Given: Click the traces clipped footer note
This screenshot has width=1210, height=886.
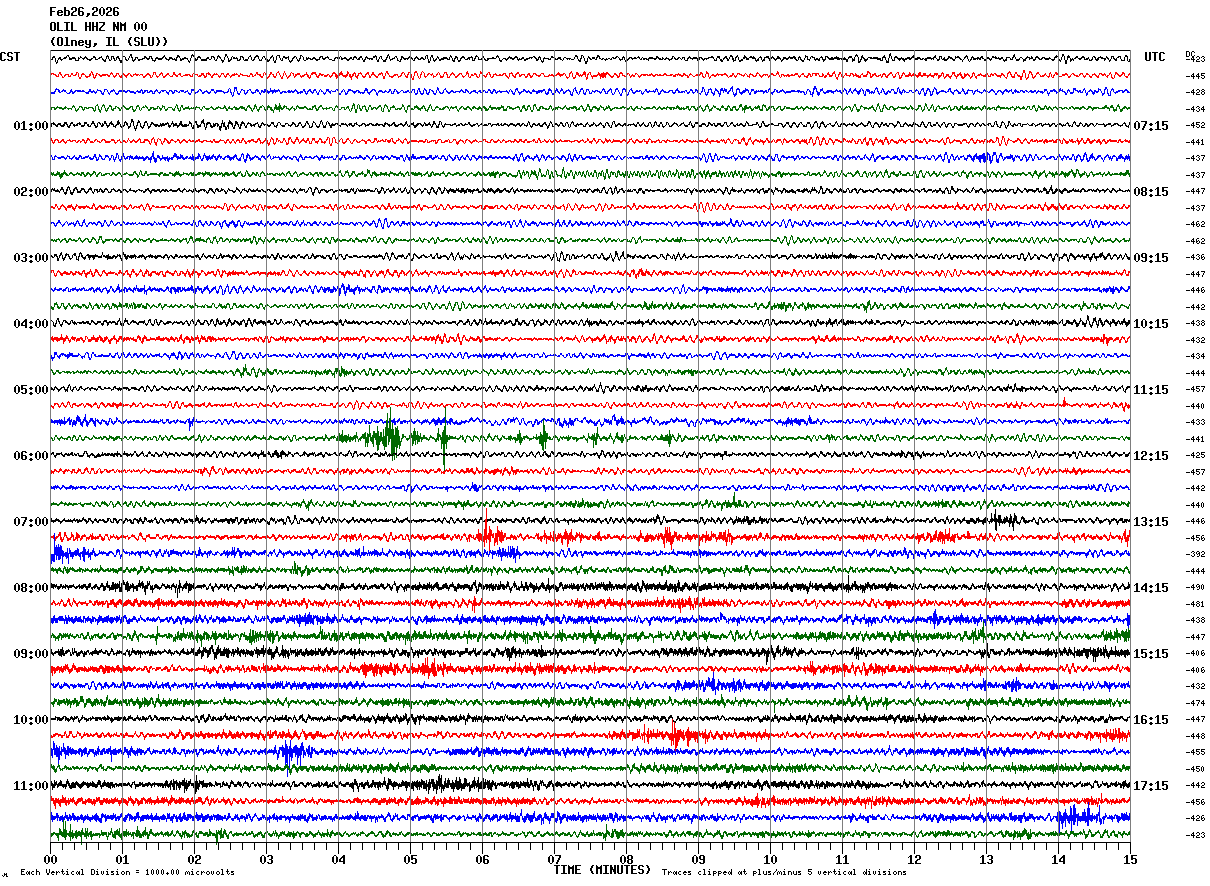Looking at the screenshot, I should (784, 872).
